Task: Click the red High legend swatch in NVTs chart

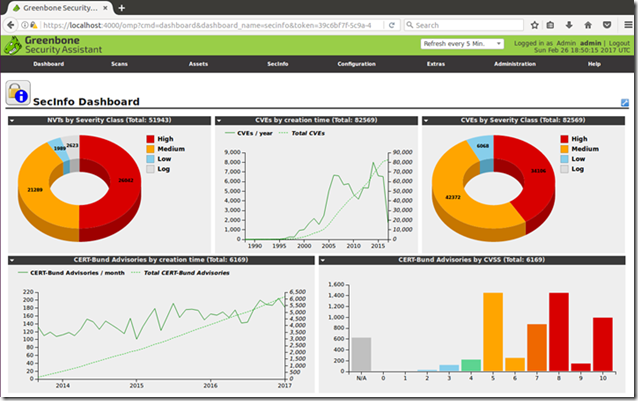Action: (x=151, y=139)
